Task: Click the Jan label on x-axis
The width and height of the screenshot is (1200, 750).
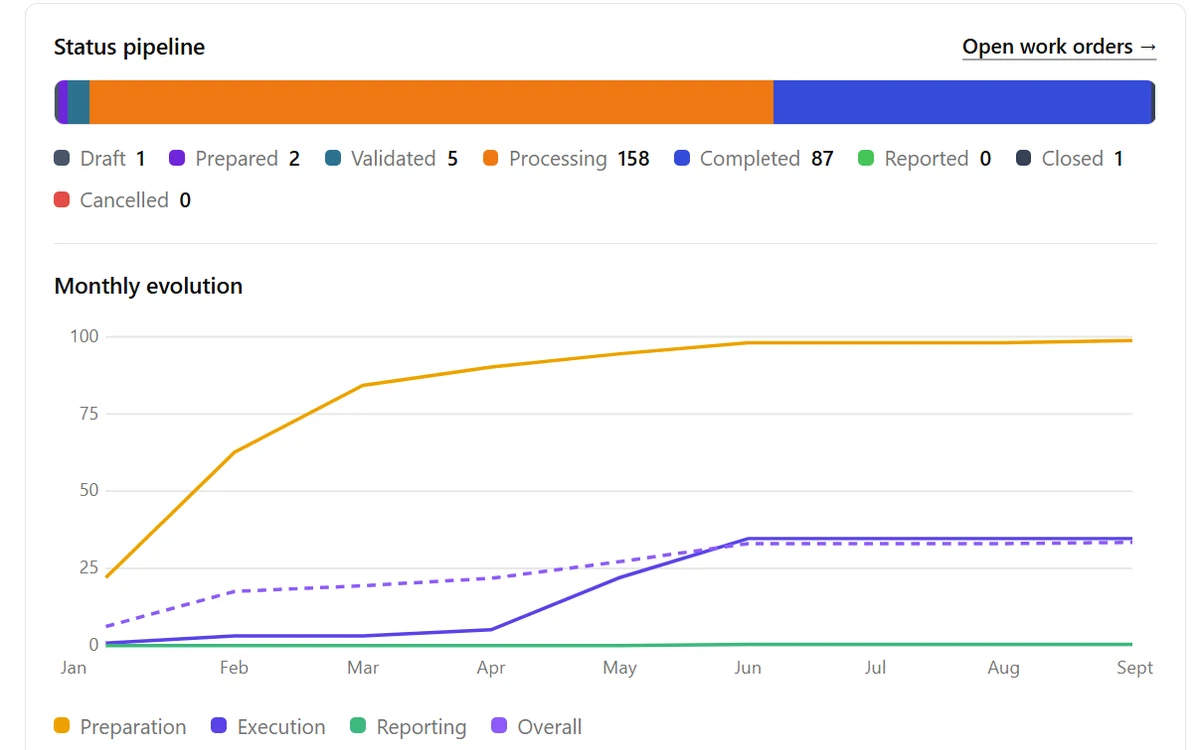Action: point(73,667)
